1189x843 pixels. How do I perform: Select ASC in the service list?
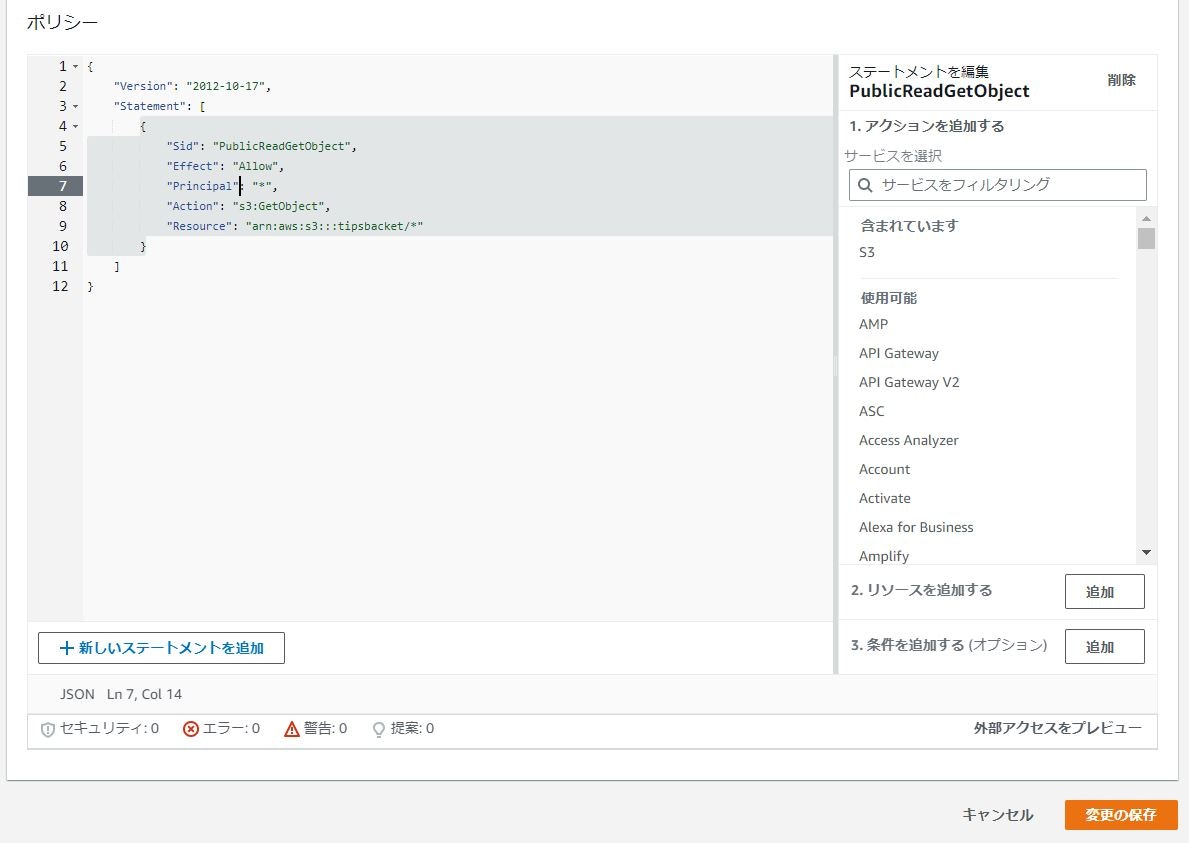click(871, 412)
